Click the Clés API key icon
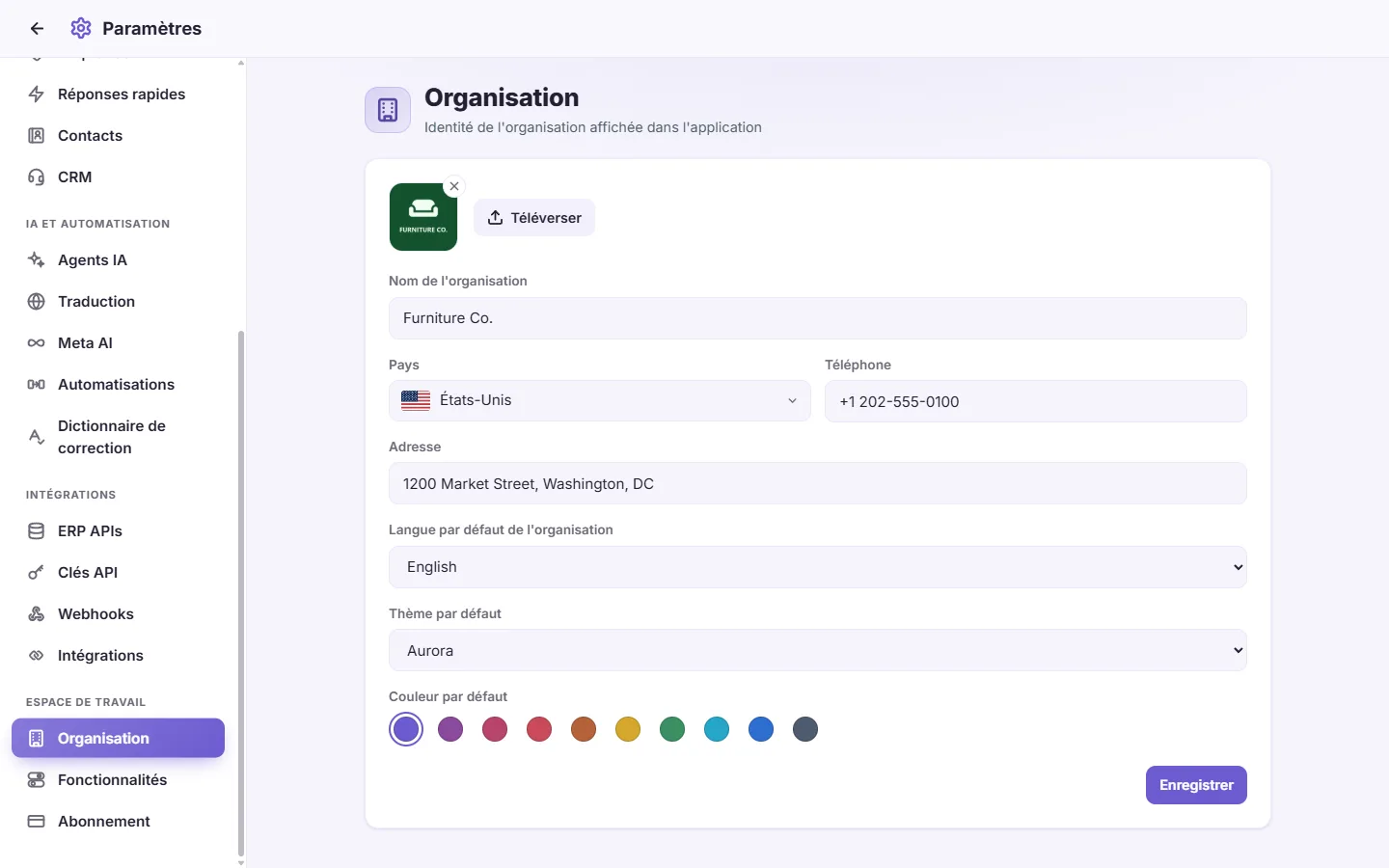Viewport: 1389px width, 868px height. click(x=37, y=573)
